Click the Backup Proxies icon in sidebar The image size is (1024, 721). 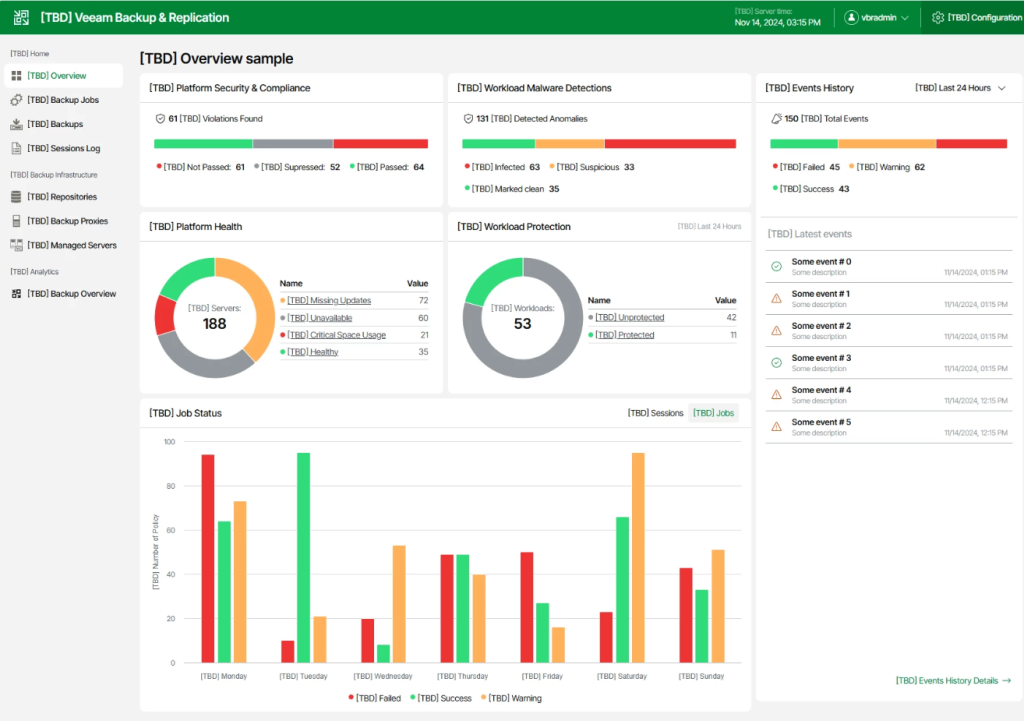16,221
